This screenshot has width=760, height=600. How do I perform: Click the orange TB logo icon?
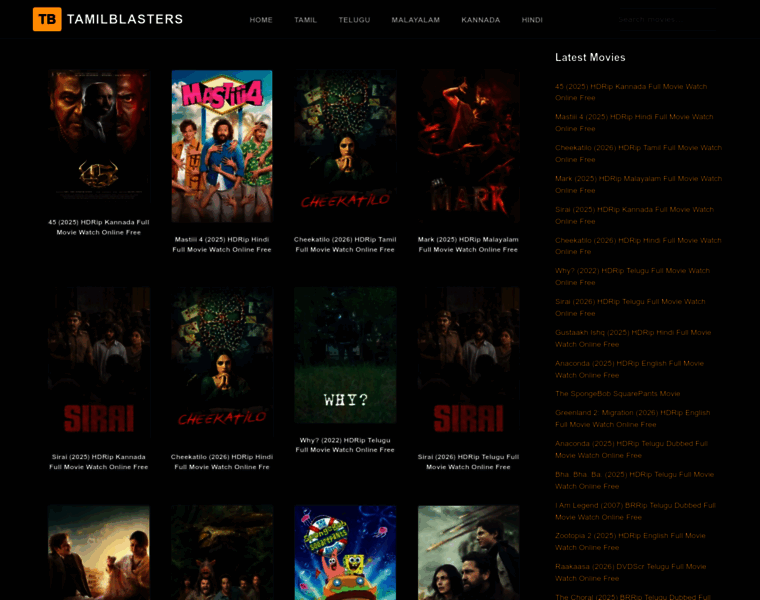[x=47, y=19]
